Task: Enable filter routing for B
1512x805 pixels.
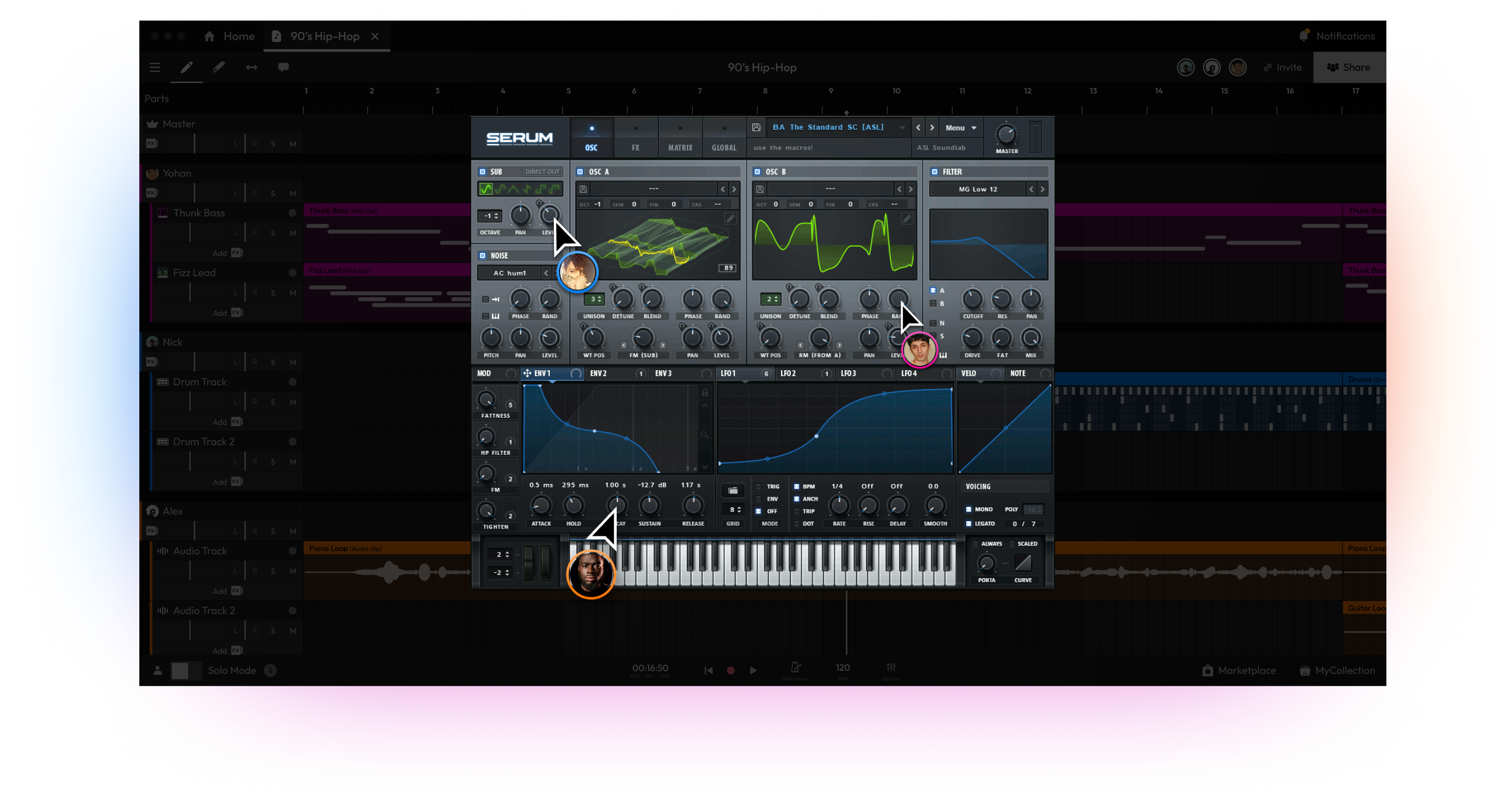Action: click(x=932, y=303)
